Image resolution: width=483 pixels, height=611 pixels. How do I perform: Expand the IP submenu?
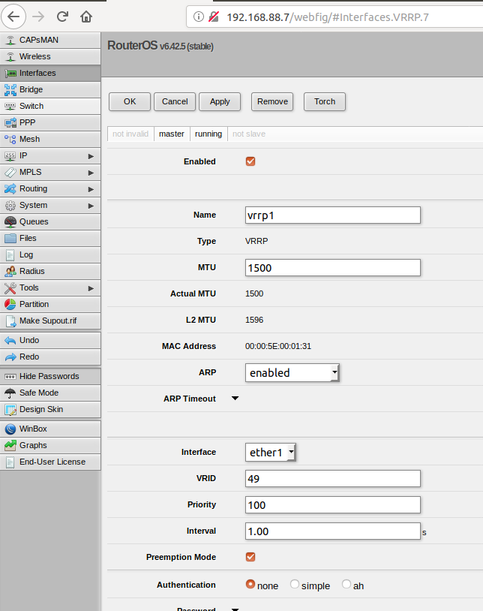(x=91, y=156)
